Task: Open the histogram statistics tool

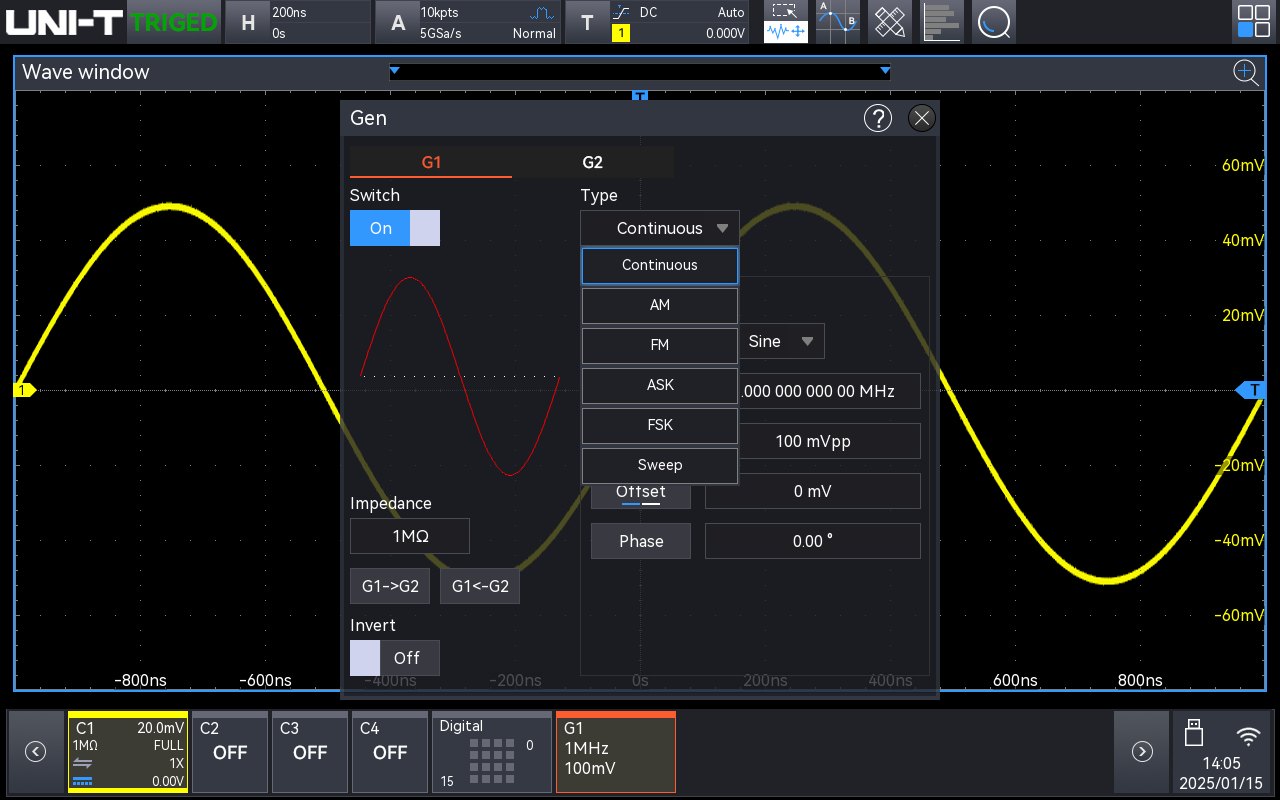Action: (x=942, y=22)
